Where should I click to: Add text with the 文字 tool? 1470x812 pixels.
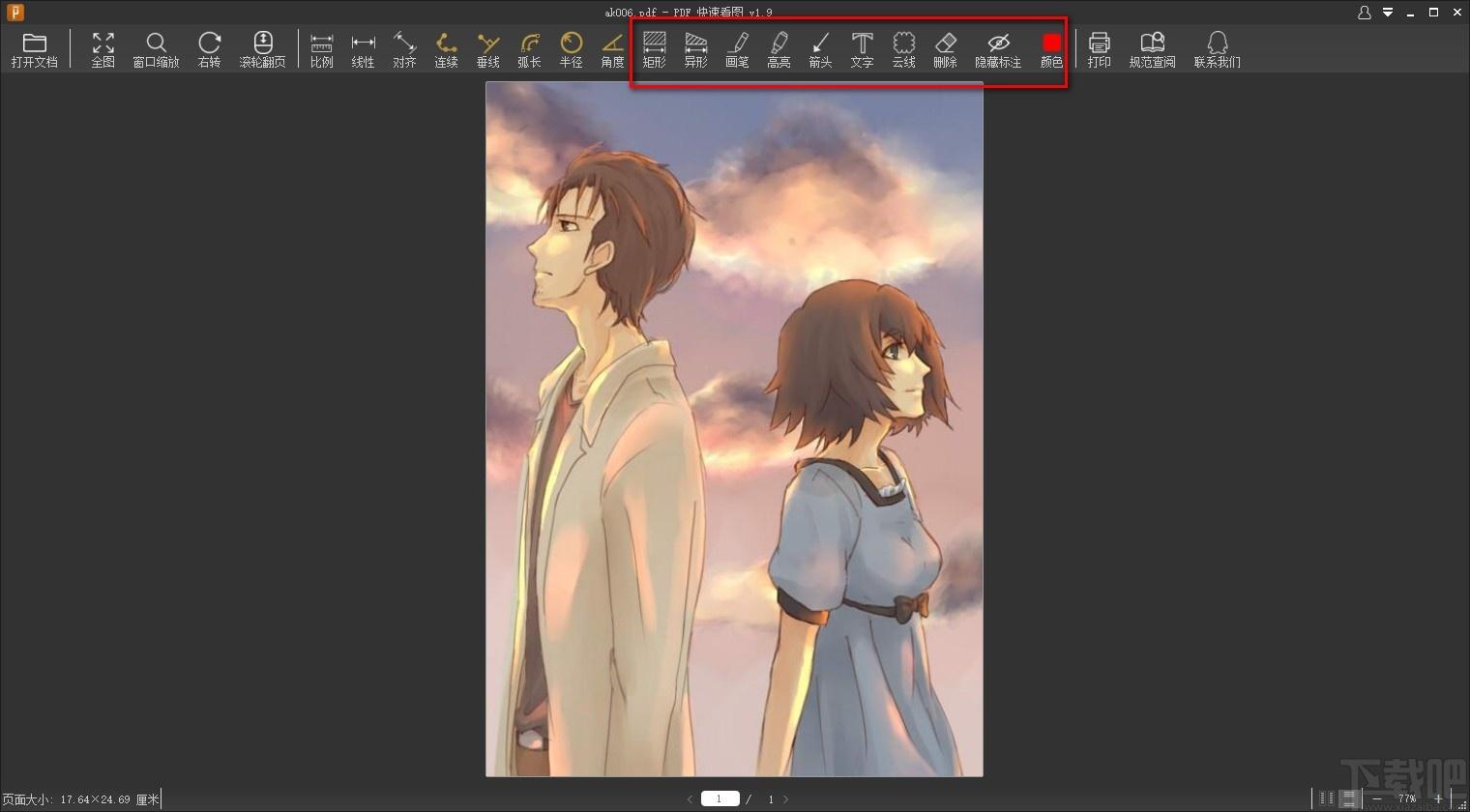click(x=862, y=49)
